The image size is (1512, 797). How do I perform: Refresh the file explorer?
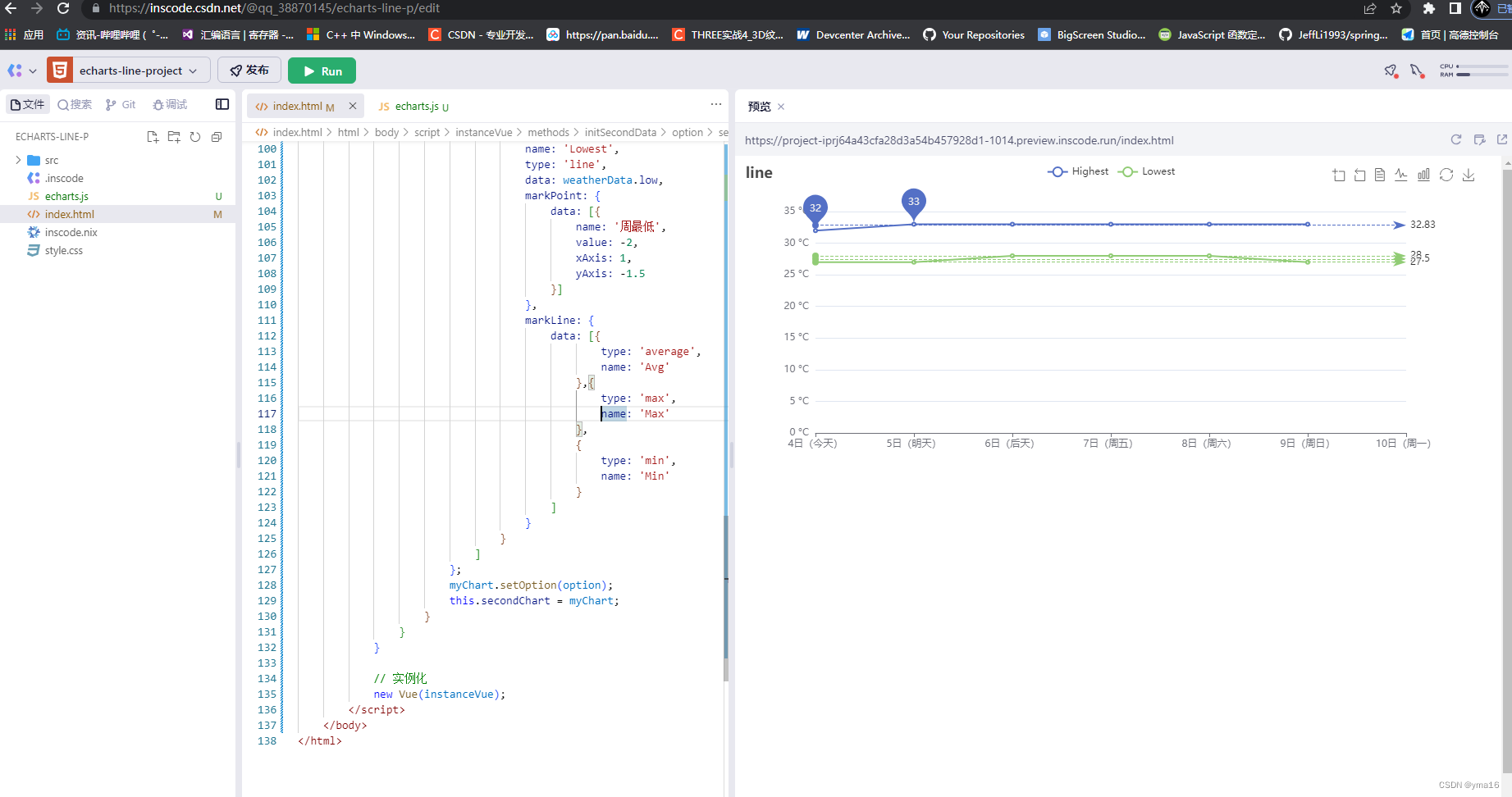(195, 137)
